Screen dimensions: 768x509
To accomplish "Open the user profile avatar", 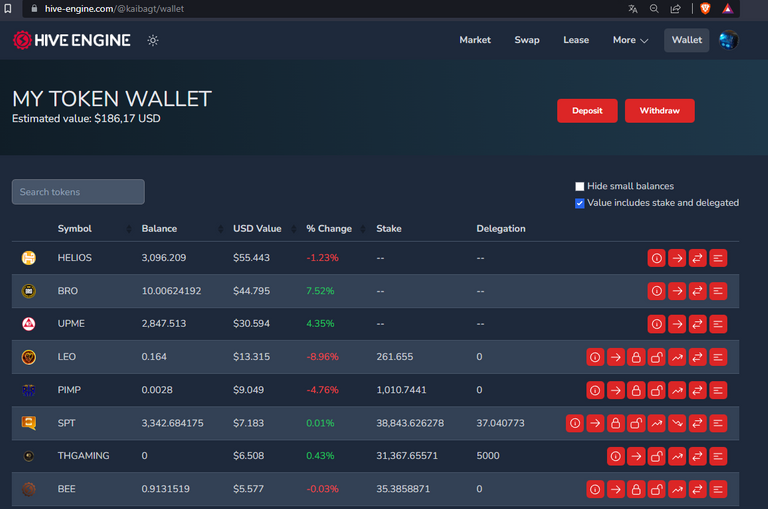I will point(728,40).
